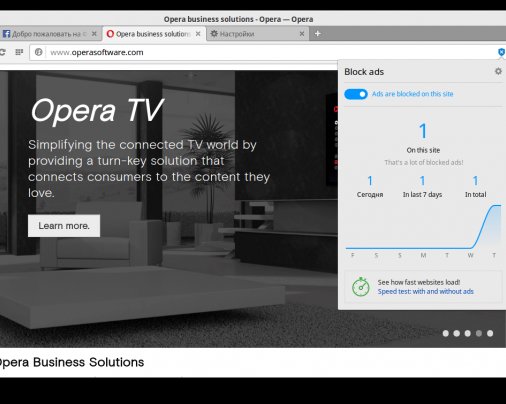Open a new tab with plus button
Viewport: 506px width, 404px height.
point(318,34)
